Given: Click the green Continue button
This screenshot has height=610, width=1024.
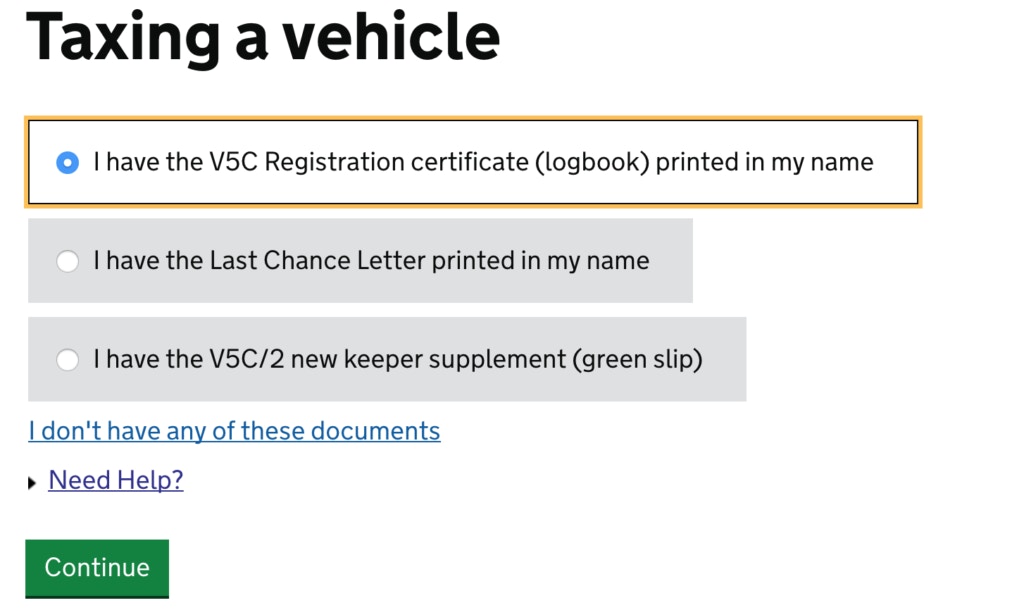Looking at the screenshot, I should click(x=96, y=568).
